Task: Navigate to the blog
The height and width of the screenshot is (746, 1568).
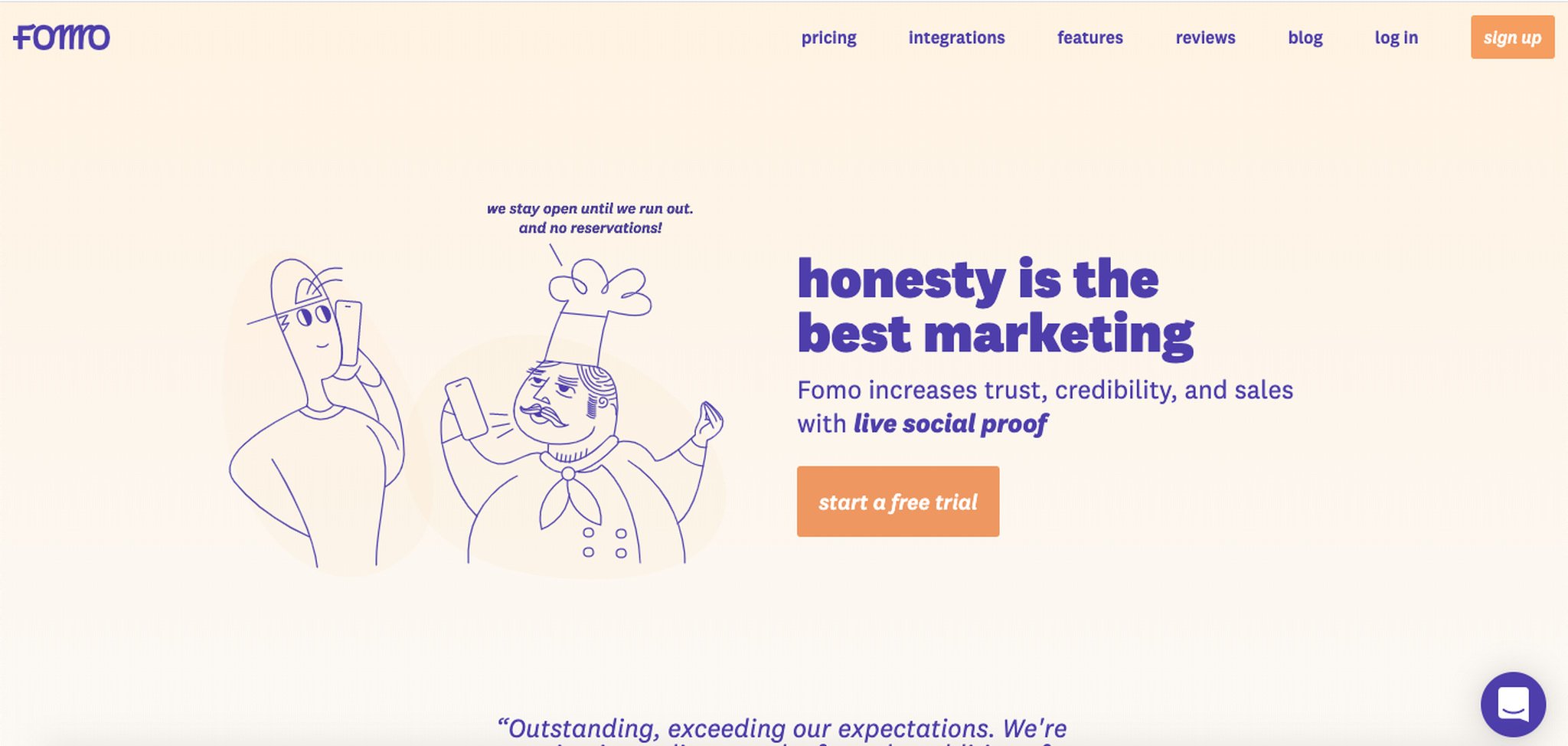Action: (x=1305, y=38)
